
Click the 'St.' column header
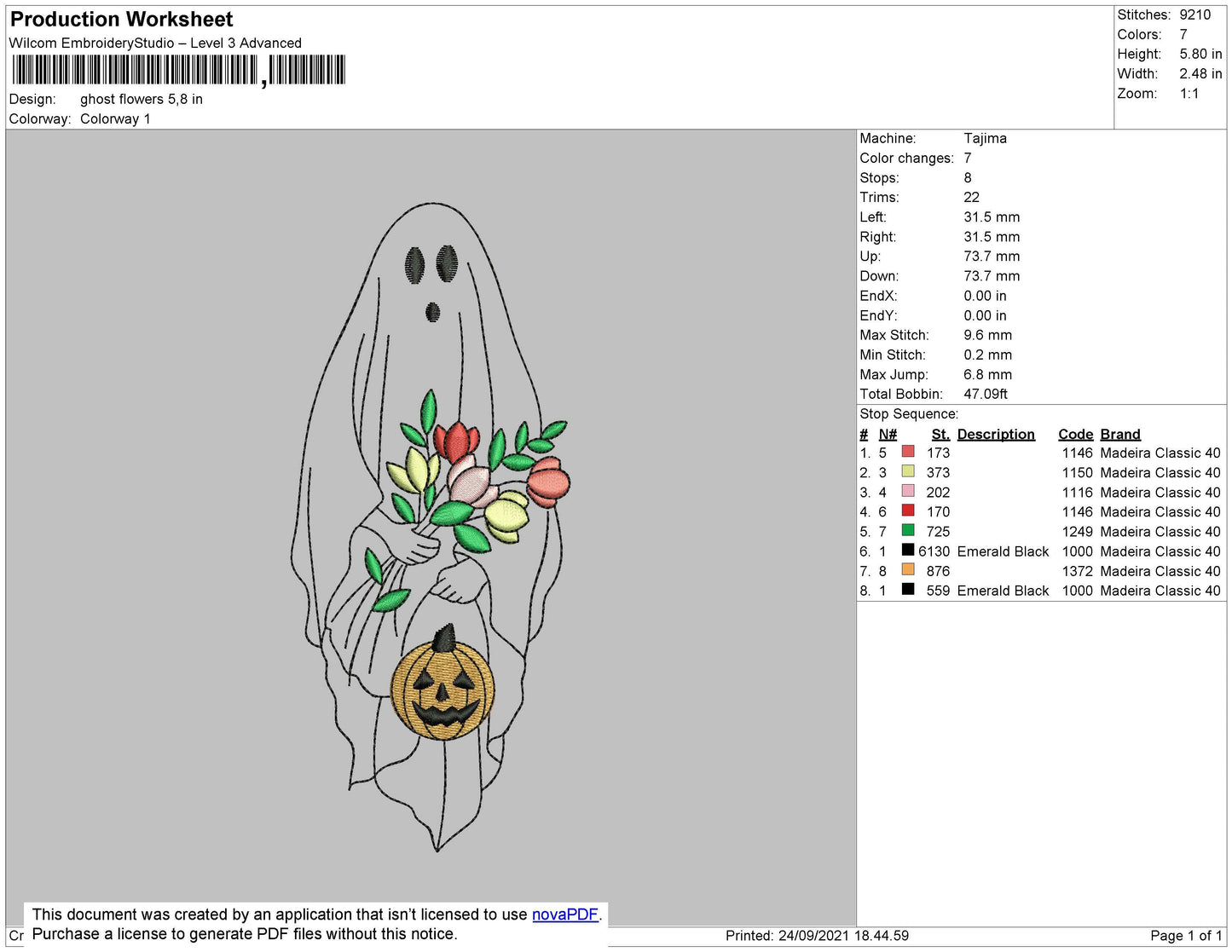(940, 434)
